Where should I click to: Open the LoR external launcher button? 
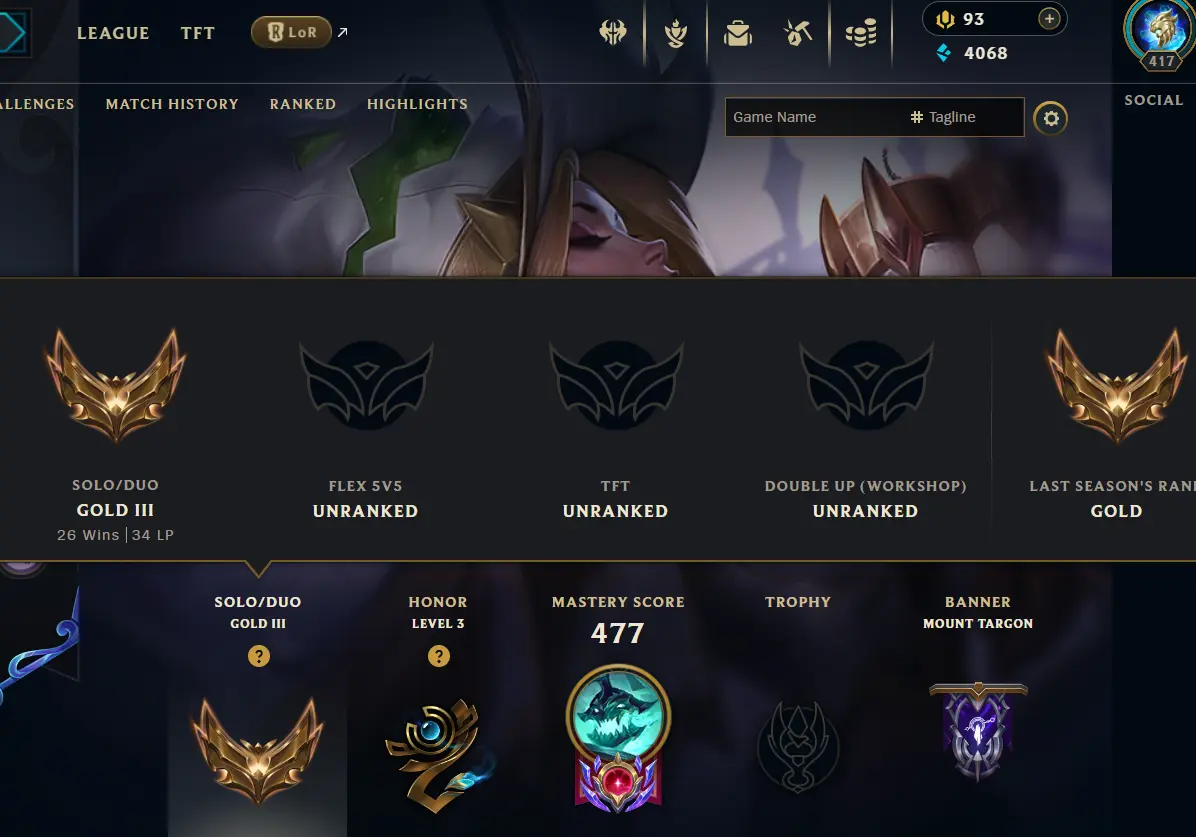291,32
